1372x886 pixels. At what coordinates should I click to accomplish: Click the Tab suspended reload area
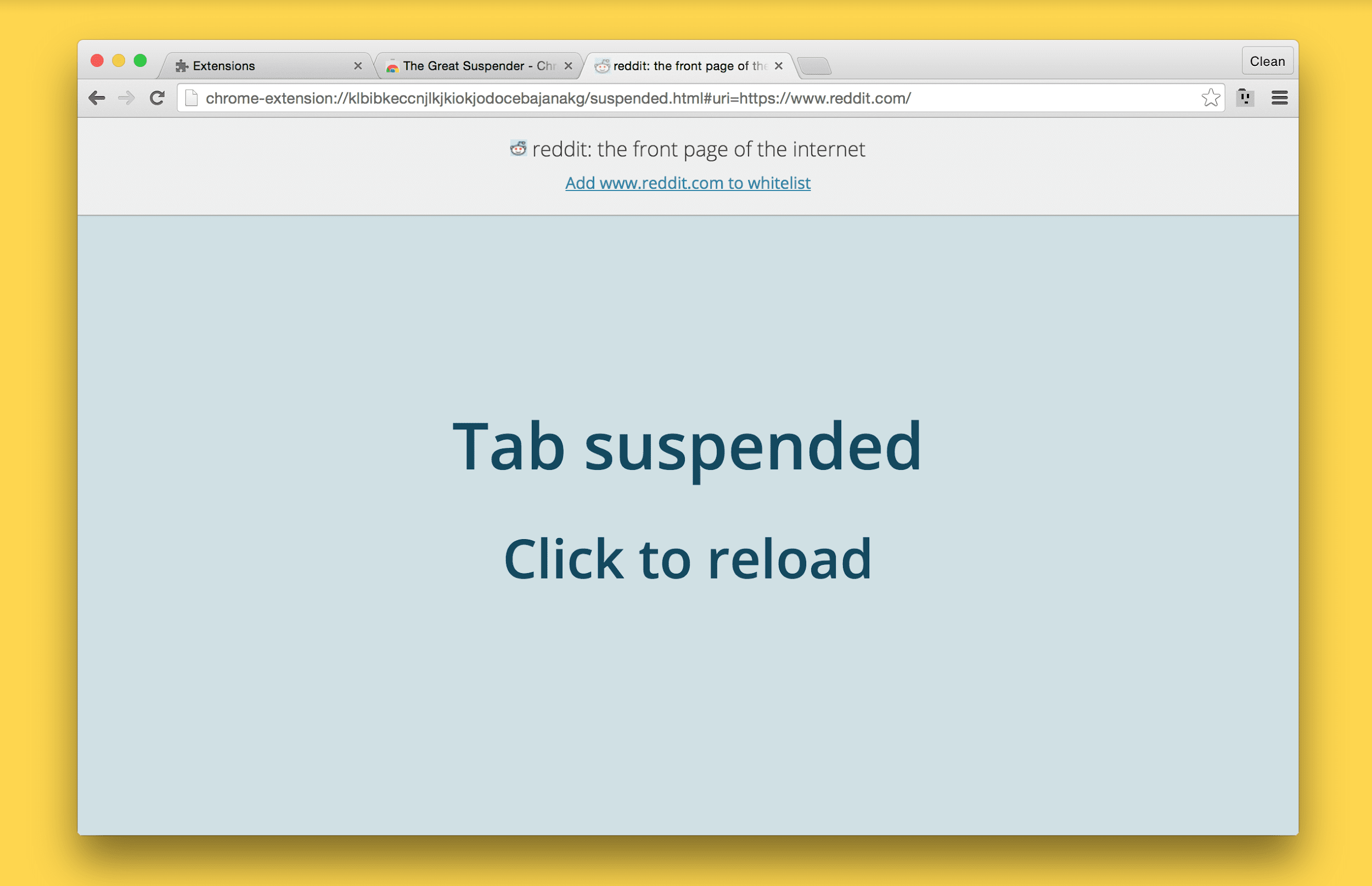tap(686, 499)
